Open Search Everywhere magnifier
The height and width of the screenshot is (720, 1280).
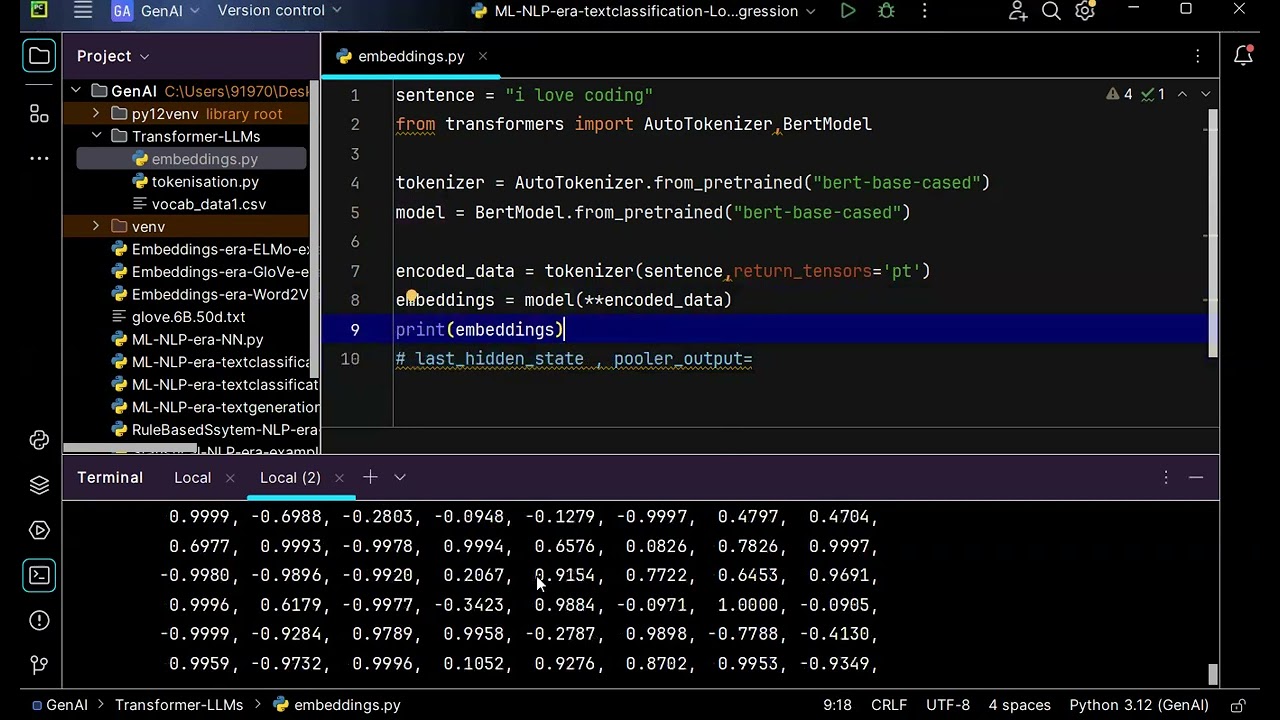coord(1051,11)
